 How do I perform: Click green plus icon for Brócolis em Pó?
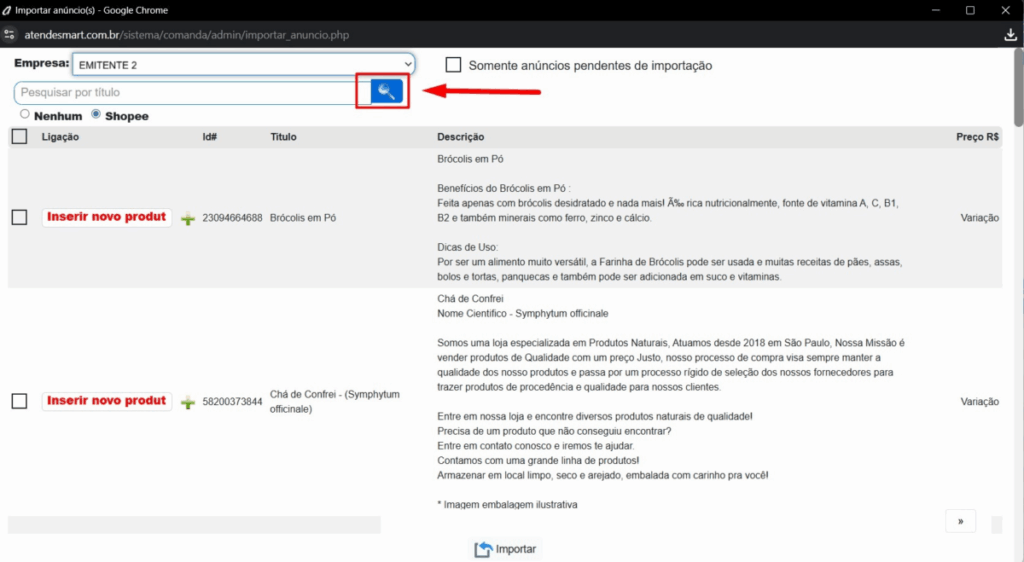[x=187, y=219]
